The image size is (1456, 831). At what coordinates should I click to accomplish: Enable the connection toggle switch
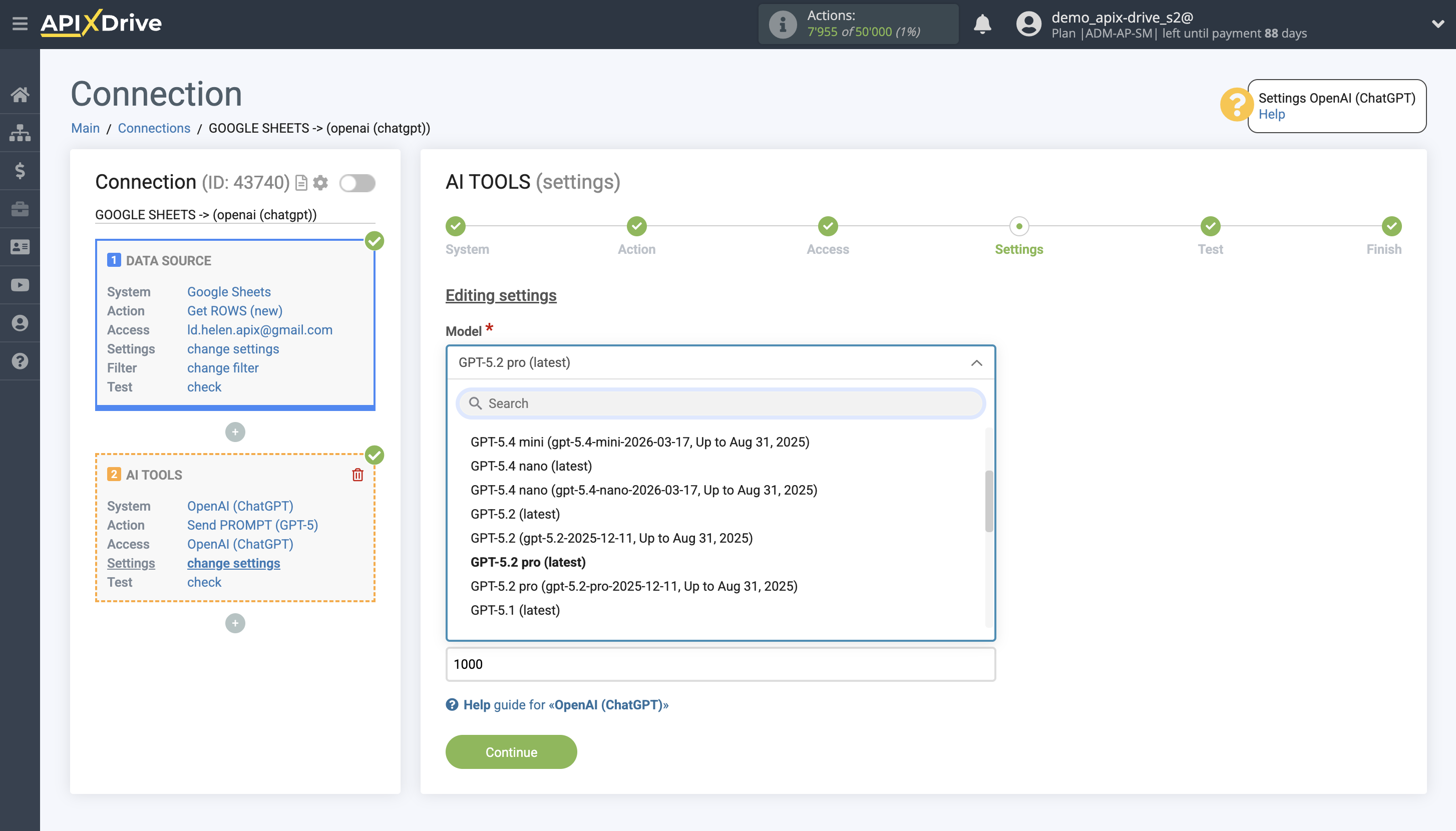(357, 183)
